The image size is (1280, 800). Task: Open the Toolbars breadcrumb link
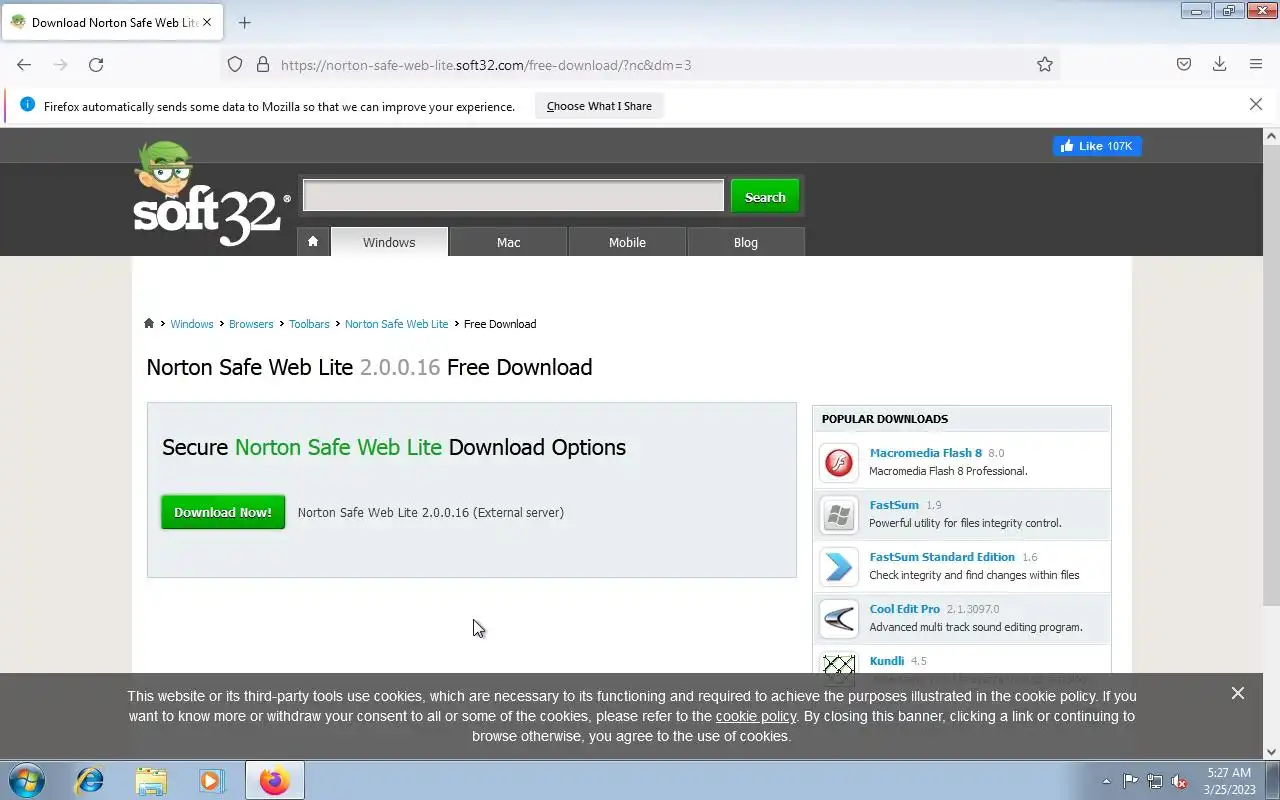309,324
